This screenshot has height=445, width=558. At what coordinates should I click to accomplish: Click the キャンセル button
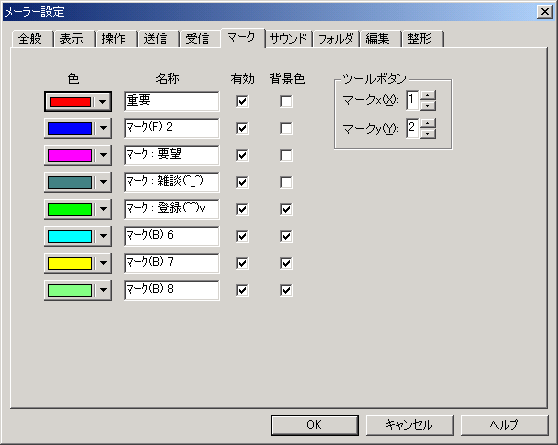410,425
